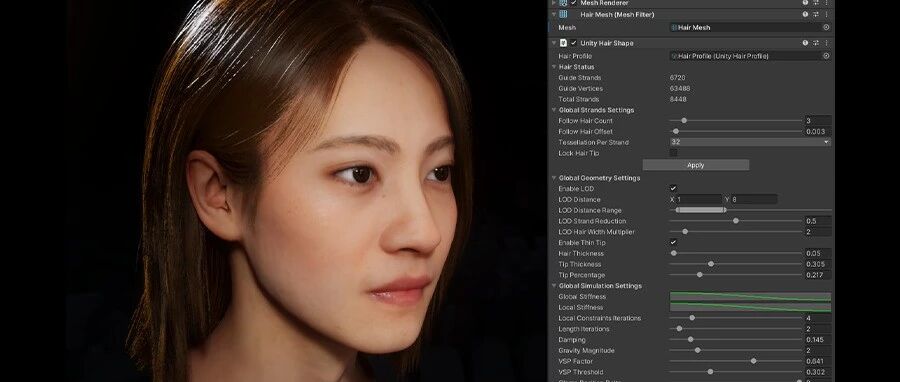Click the Follow Hair Count value field

(817, 121)
